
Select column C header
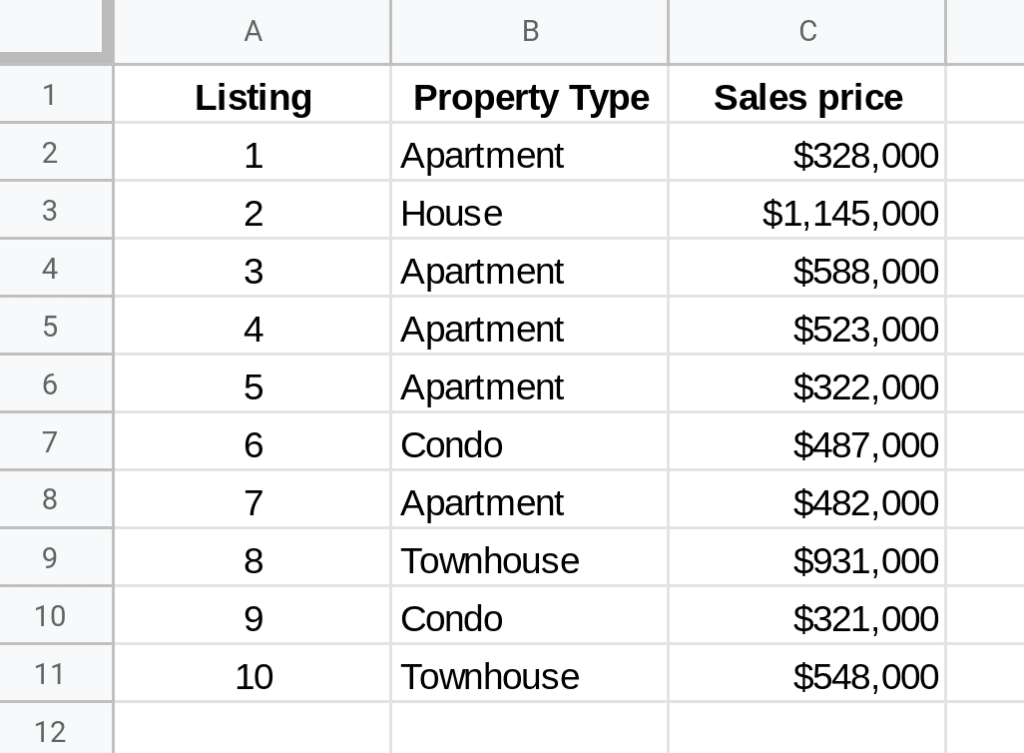click(807, 31)
